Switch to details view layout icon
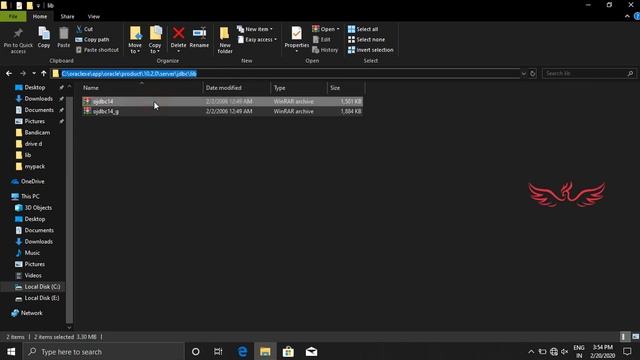The width and height of the screenshot is (640, 360). (x=623, y=337)
